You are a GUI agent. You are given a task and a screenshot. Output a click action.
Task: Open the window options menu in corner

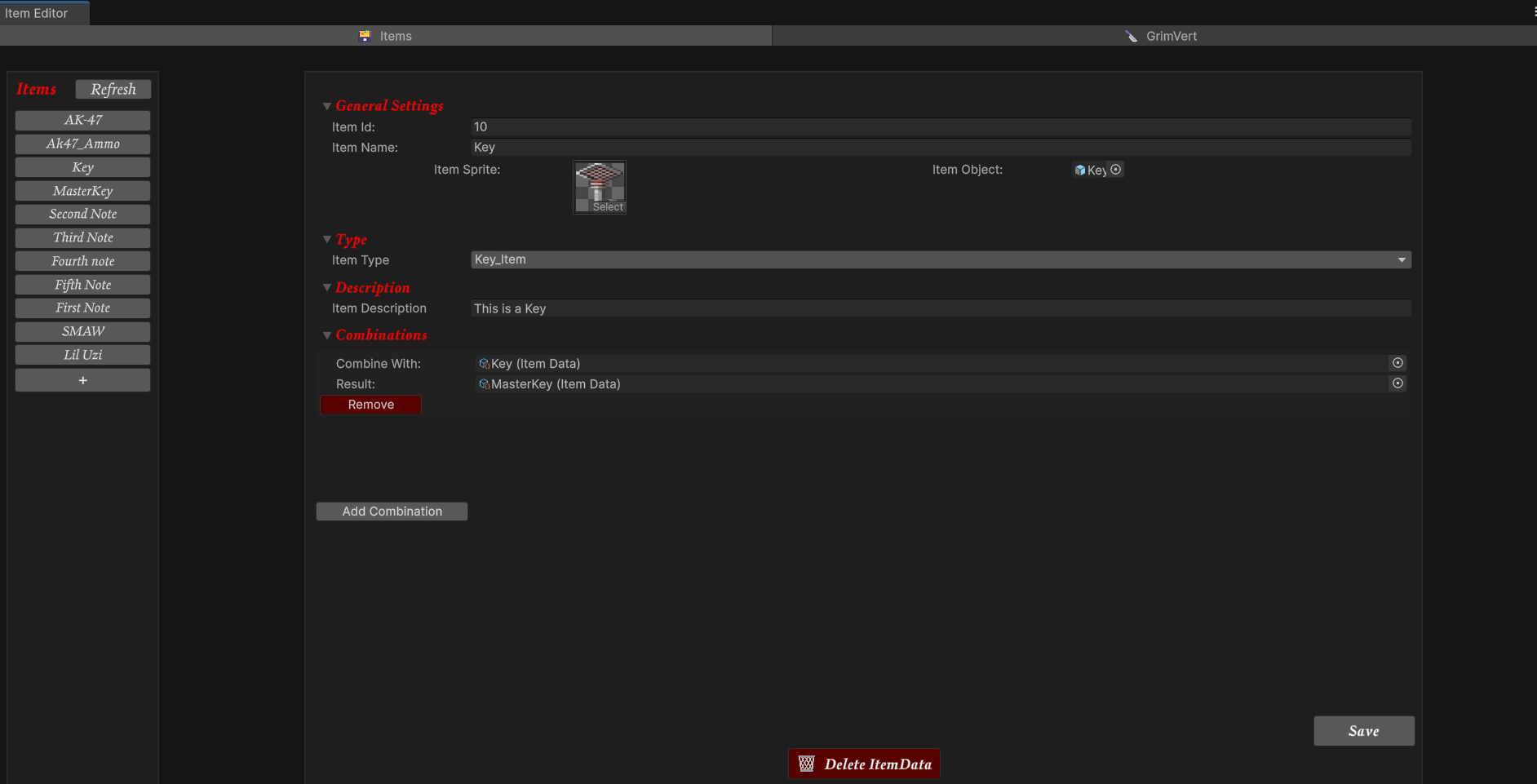(1534, 12)
